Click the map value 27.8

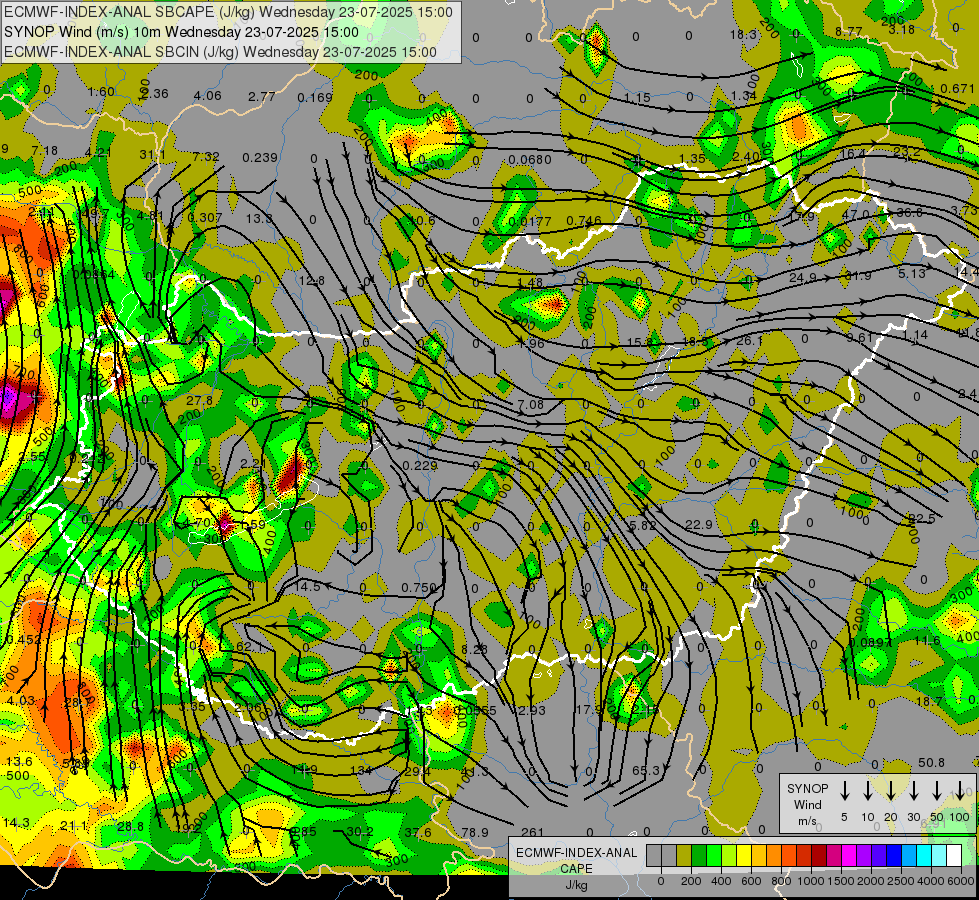[199, 400]
